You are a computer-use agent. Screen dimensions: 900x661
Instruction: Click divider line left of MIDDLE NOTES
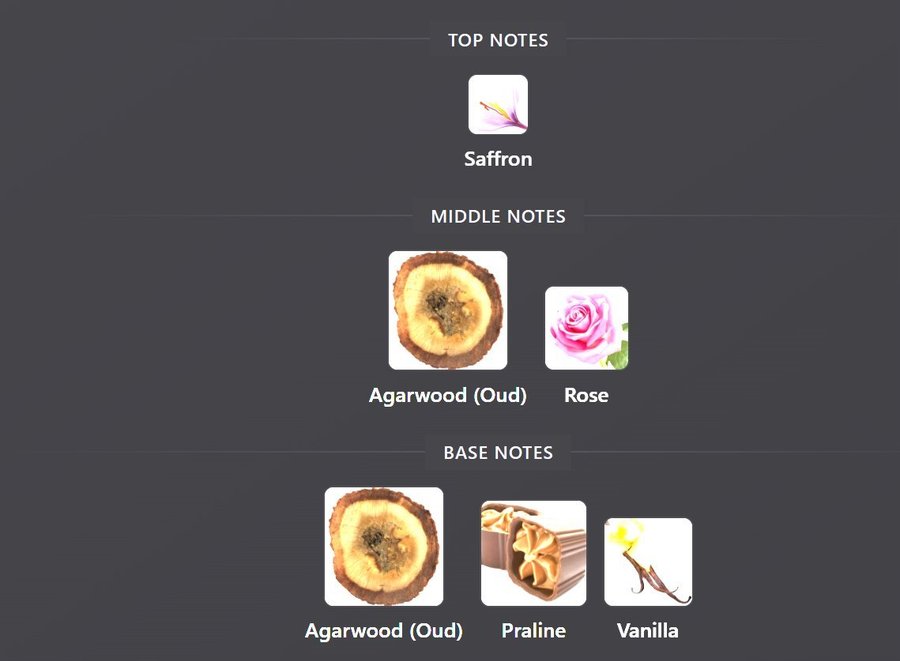260,216
